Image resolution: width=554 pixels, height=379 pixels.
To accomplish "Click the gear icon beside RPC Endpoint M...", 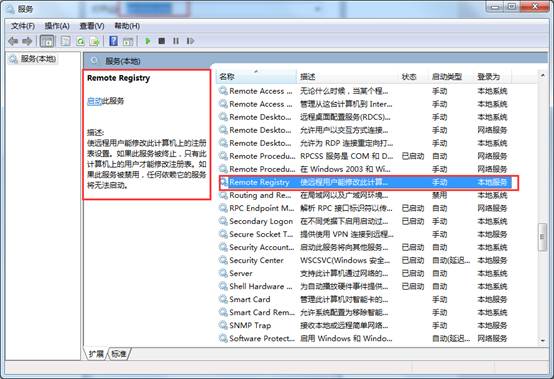I will [223, 208].
